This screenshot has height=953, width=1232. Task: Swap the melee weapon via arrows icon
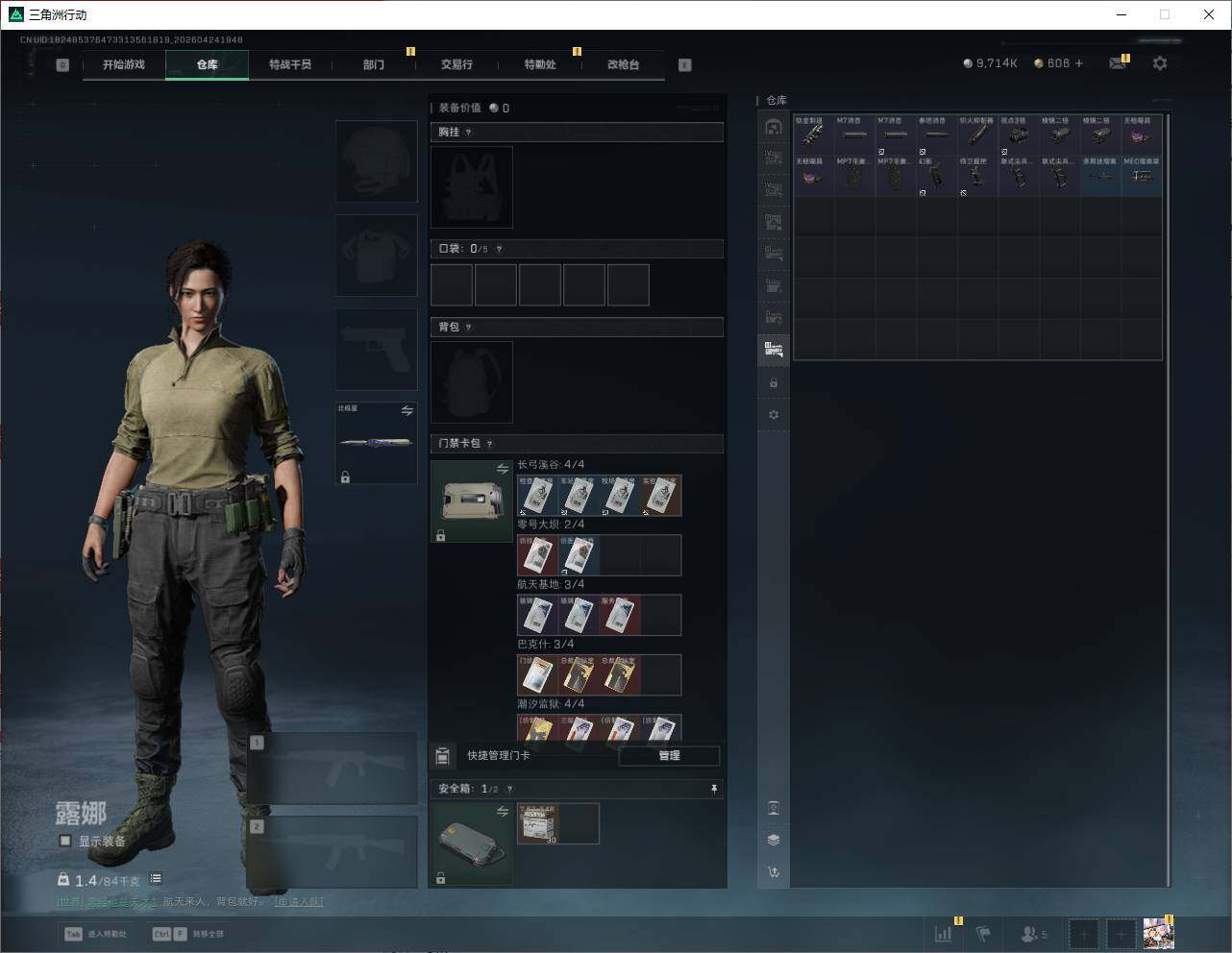407,411
